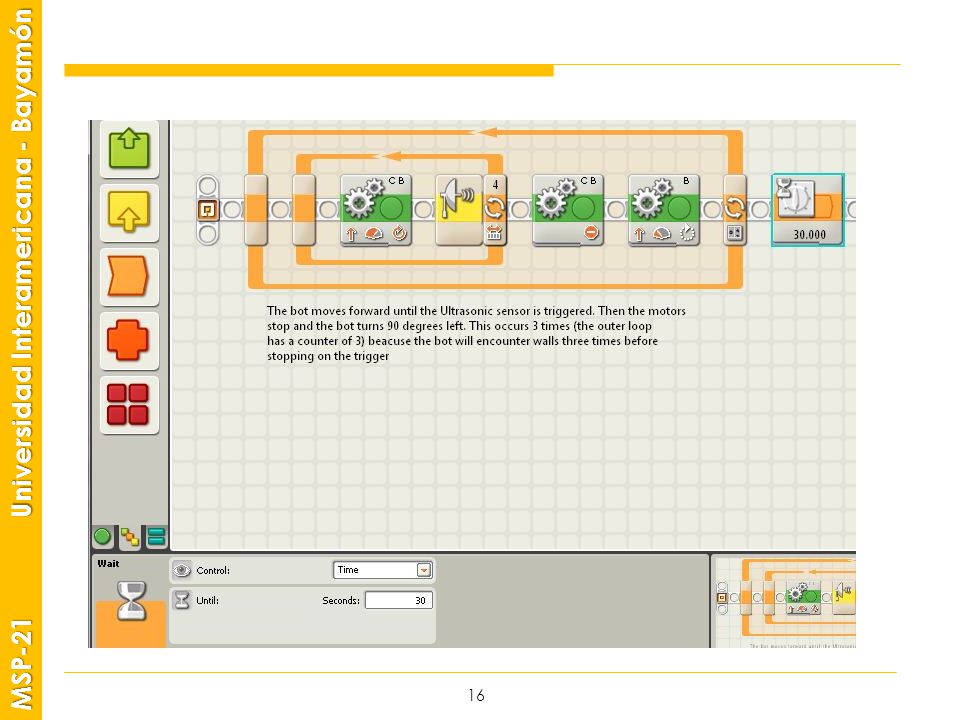Click the outer loop end counter block
Viewport: 960px width, 720px height.
coord(735,210)
